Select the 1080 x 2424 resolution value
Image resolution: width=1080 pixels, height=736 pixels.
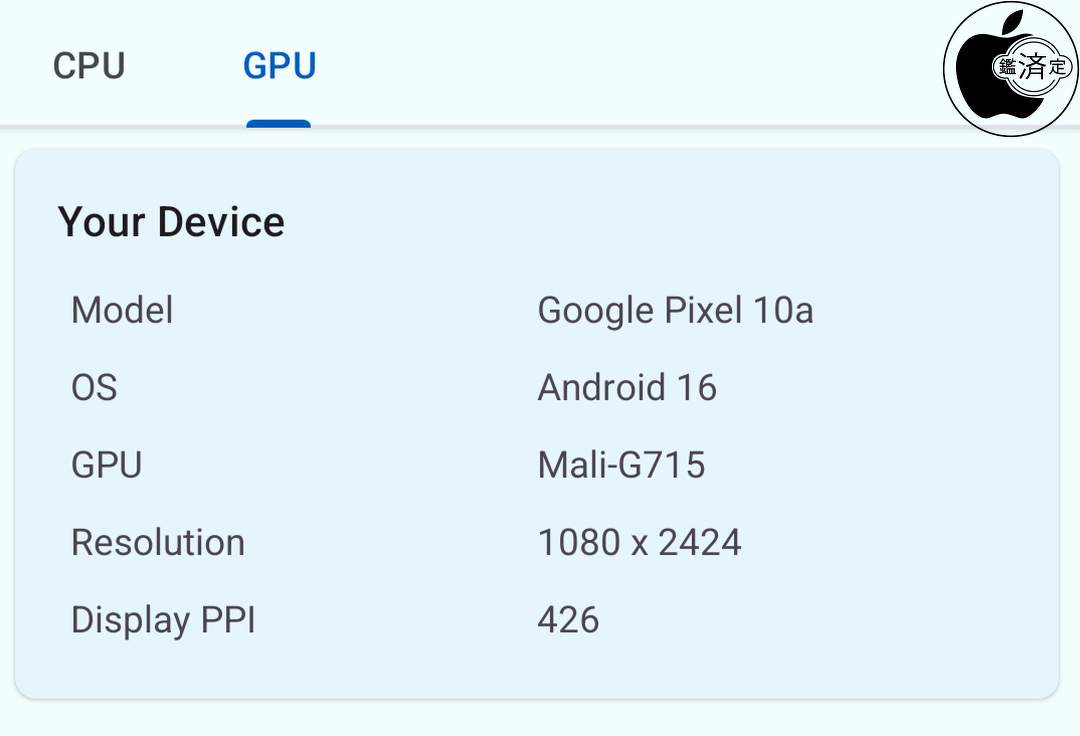click(x=639, y=542)
